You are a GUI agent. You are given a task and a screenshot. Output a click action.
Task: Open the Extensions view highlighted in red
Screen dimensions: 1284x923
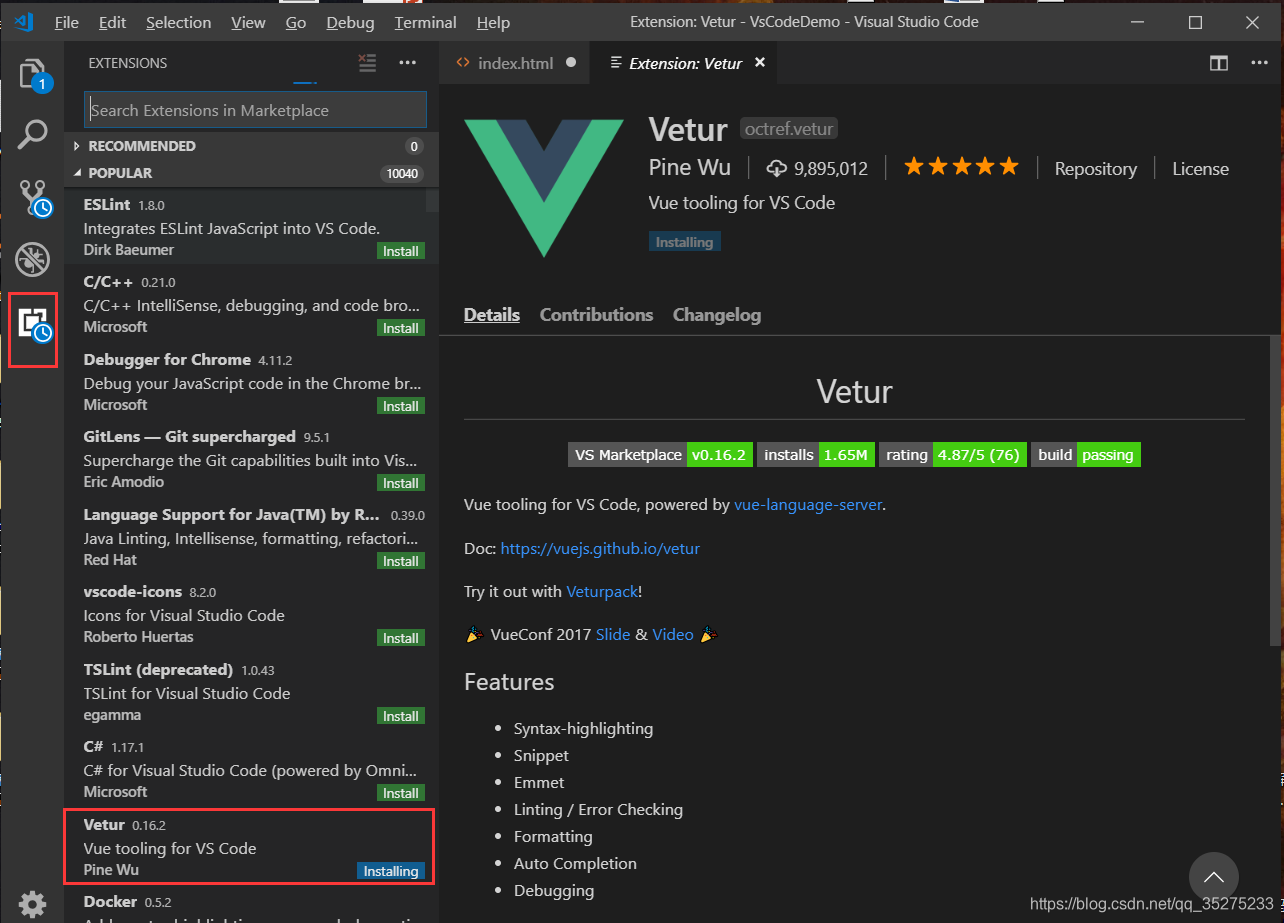pos(33,330)
